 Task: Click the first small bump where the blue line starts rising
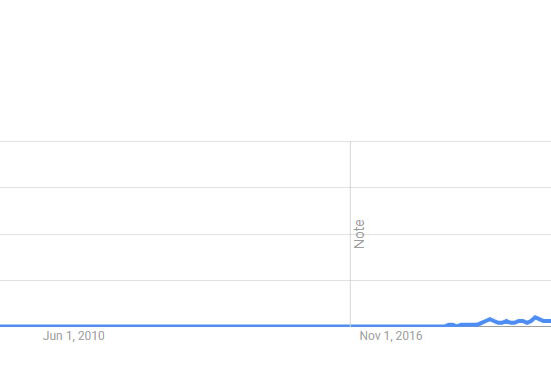pyautogui.click(x=450, y=324)
